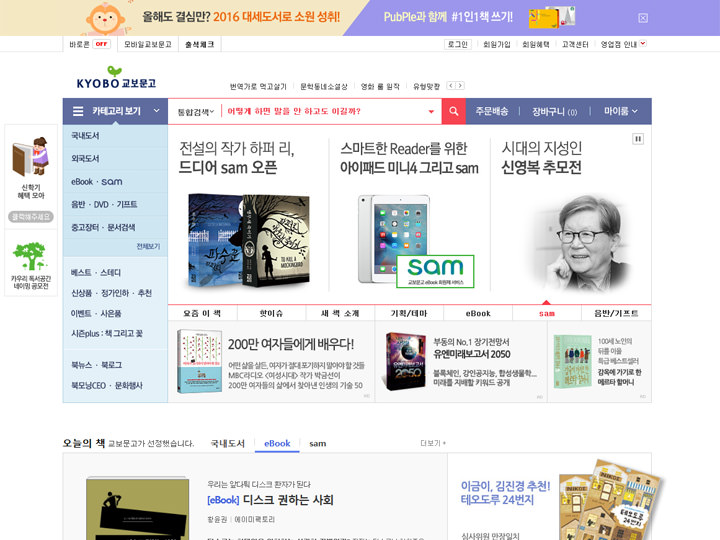Open the green 감옥에 가기로 한 book cover
Screen dimensions: 720x540
click(x=572, y=361)
